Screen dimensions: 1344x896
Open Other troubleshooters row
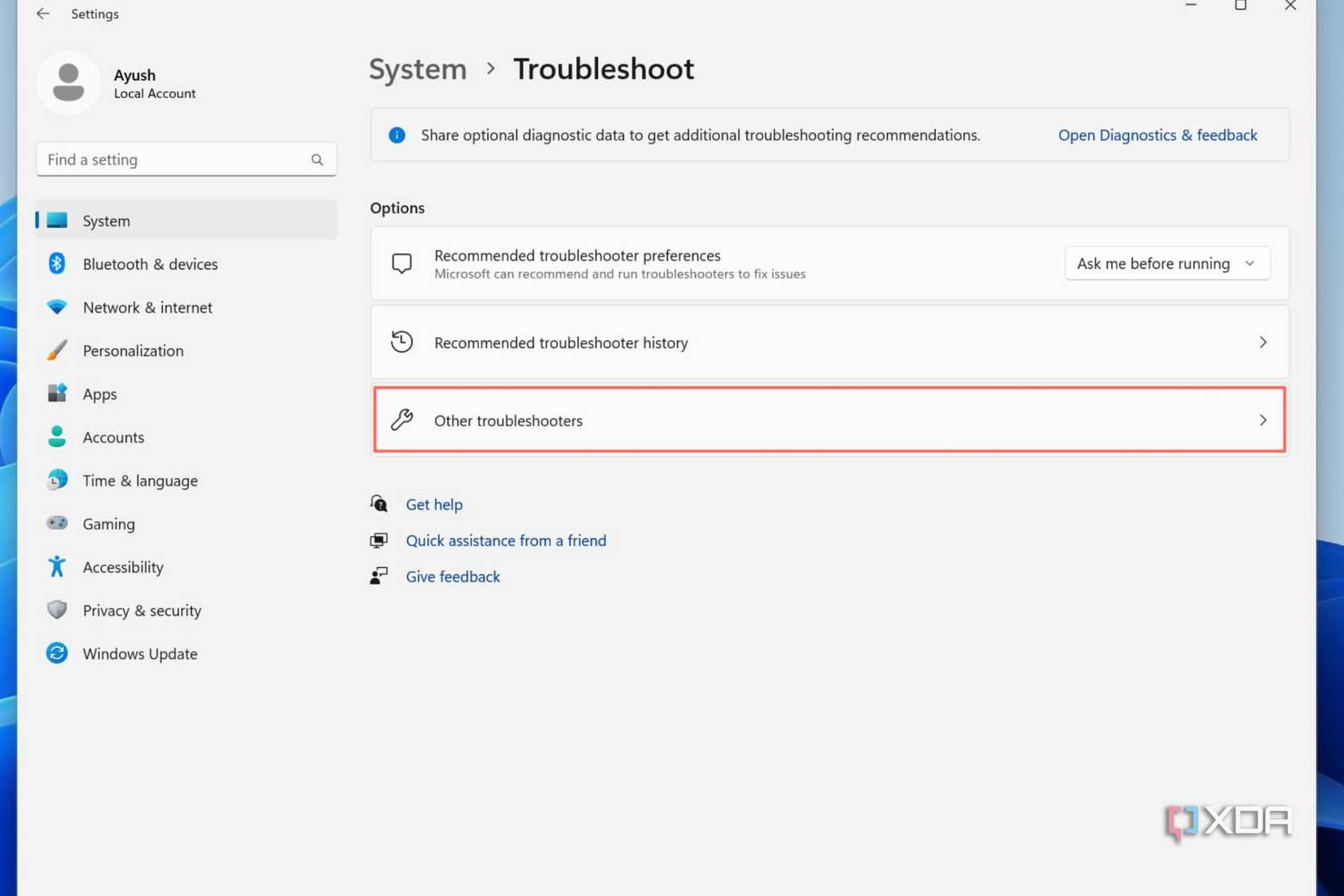(829, 420)
